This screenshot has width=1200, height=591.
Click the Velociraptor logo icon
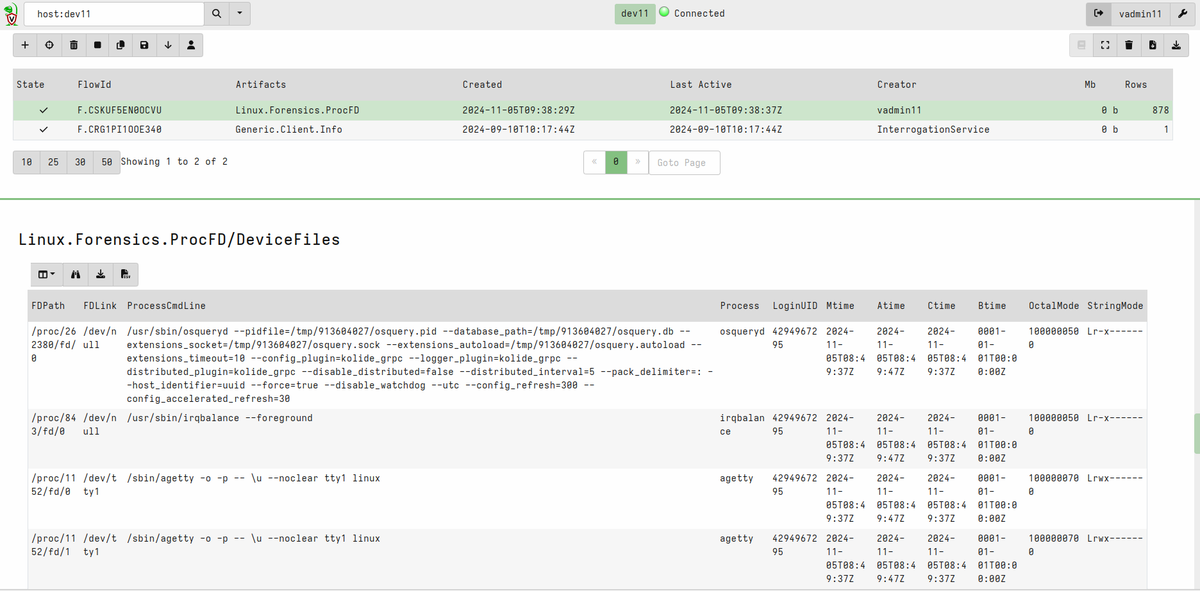11,13
